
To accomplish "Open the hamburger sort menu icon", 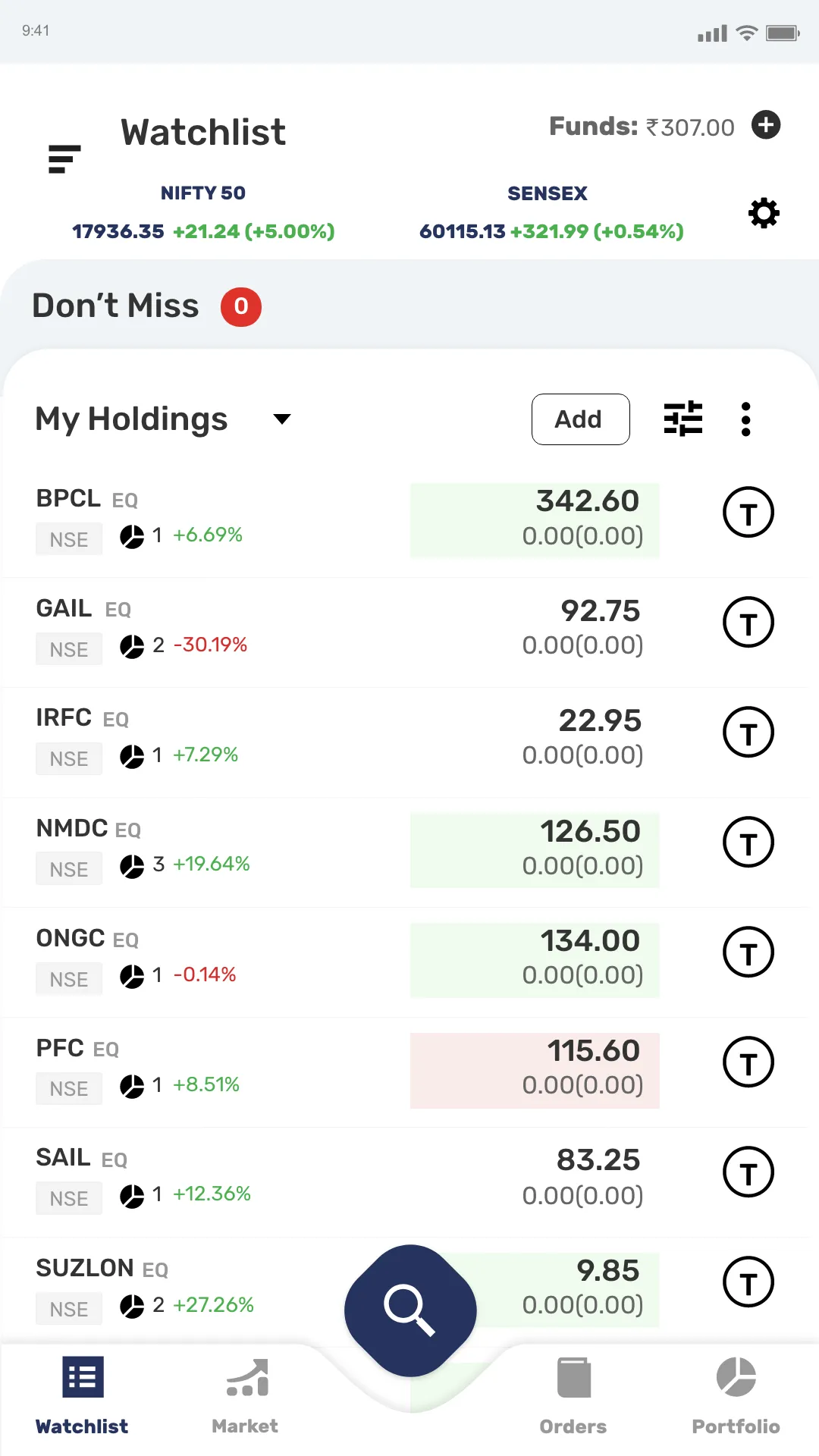I will click(x=64, y=158).
